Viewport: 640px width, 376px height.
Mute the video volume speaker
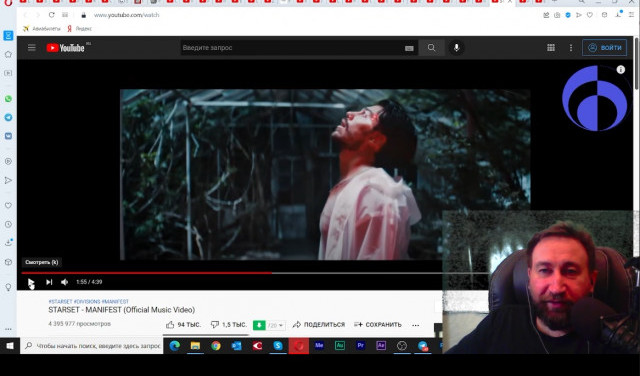click(64, 282)
